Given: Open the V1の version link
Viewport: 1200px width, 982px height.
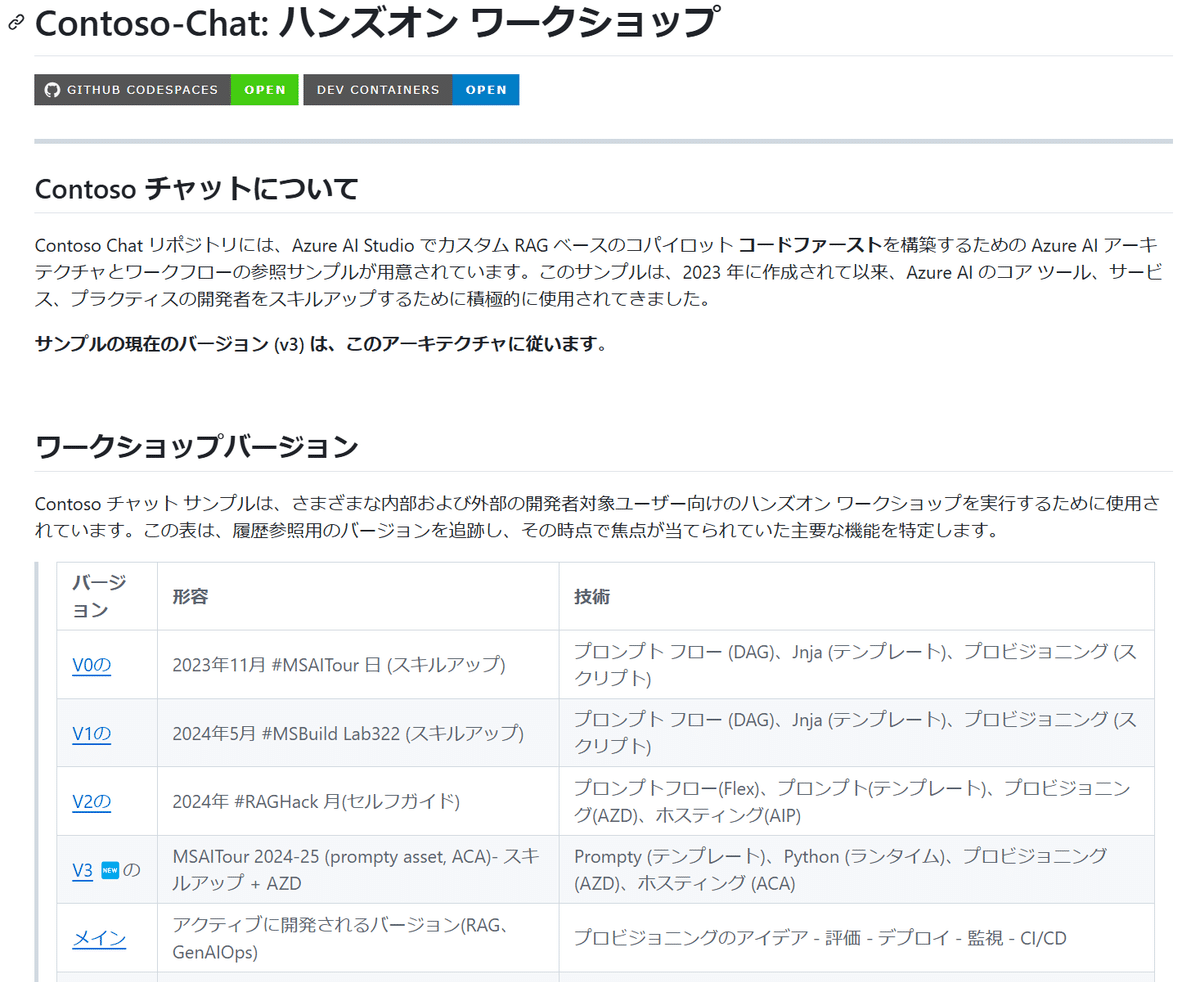Looking at the screenshot, I should coord(91,732).
